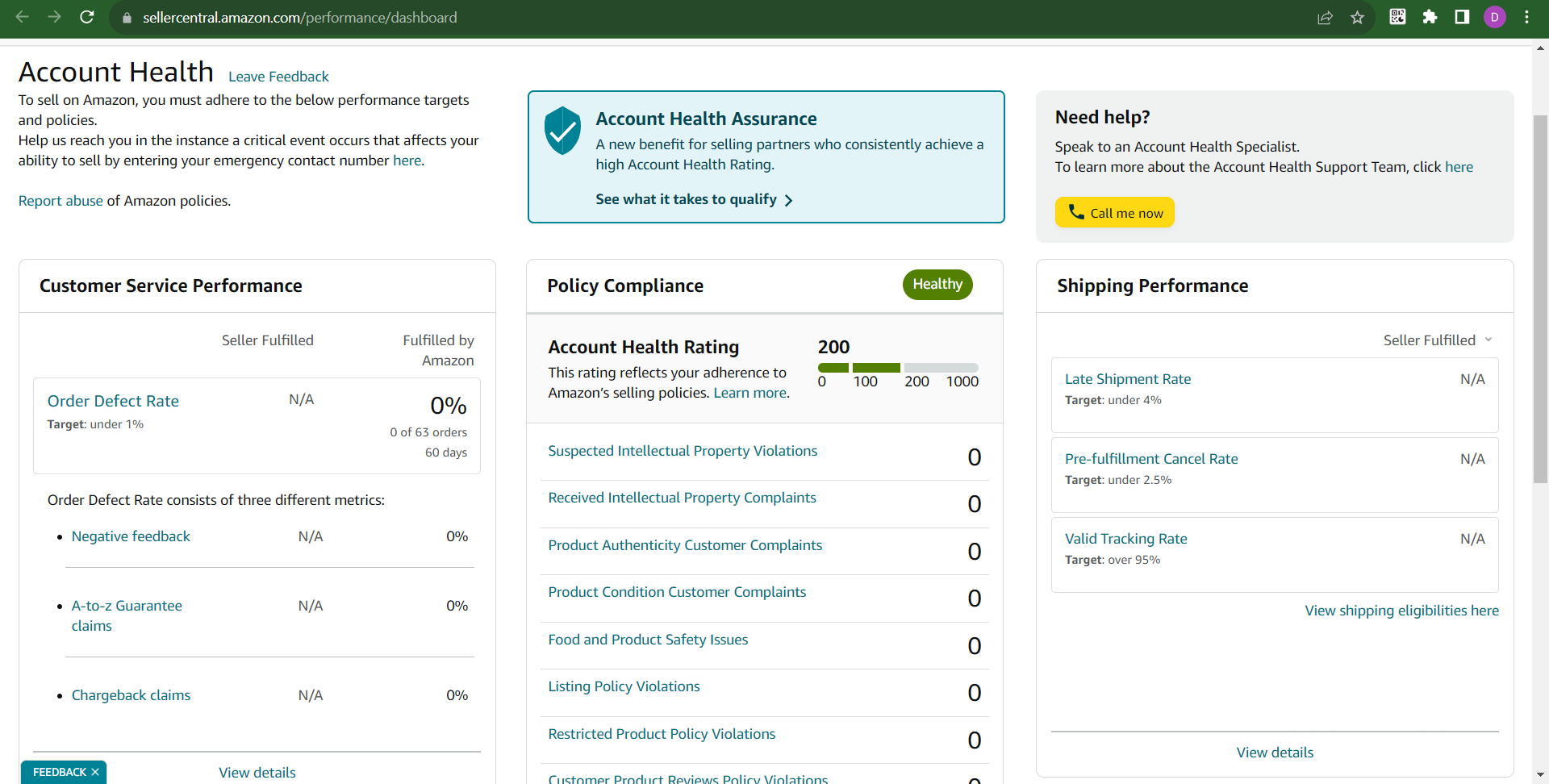Image resolution: width=1549 pixels, height=784 pixels.
Task: Click the Account Health Rating score 200
Action: coord(833,347)
